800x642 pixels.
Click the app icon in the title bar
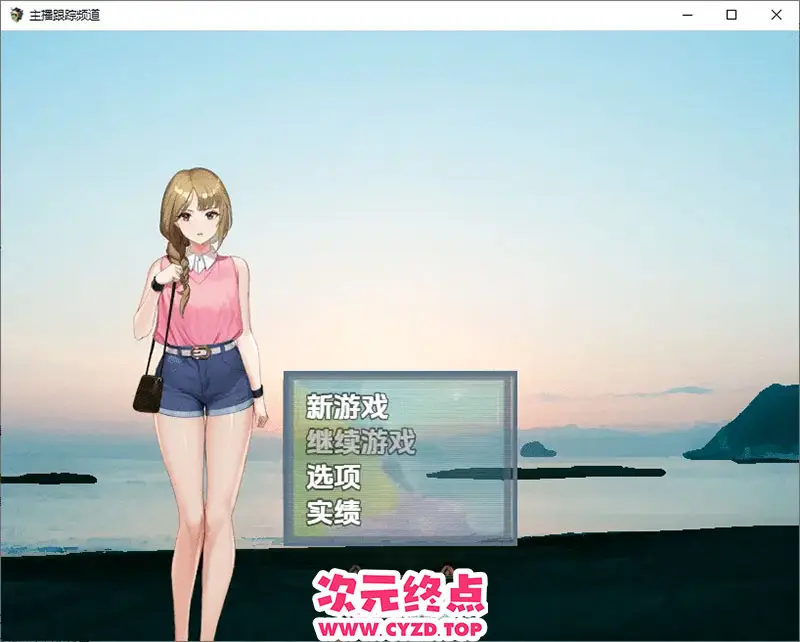[16, 15]
